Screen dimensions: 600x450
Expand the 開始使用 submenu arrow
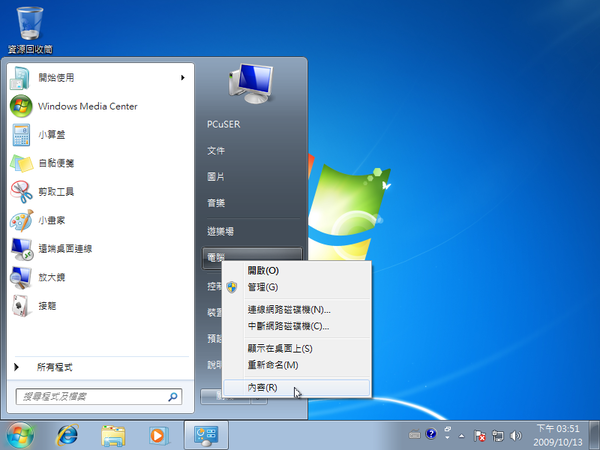[x=183, y=78]
